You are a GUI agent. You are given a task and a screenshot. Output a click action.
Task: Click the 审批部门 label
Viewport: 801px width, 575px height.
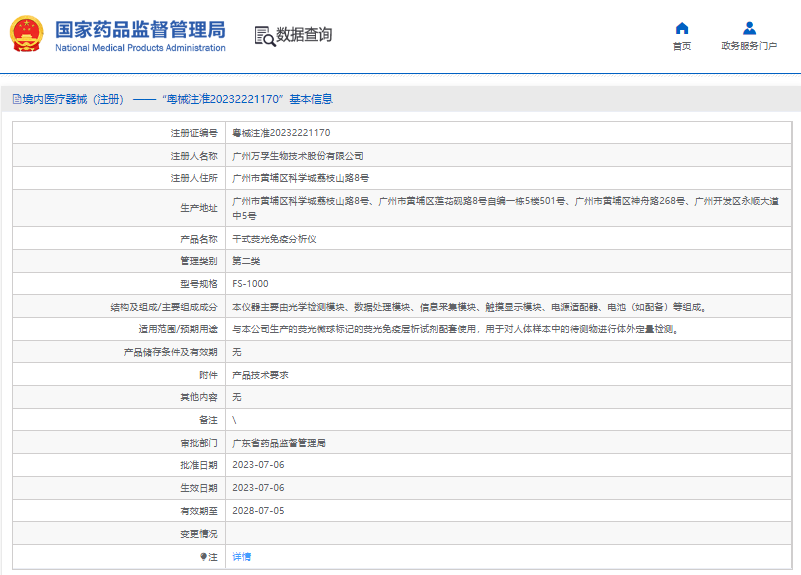[199, 443]
